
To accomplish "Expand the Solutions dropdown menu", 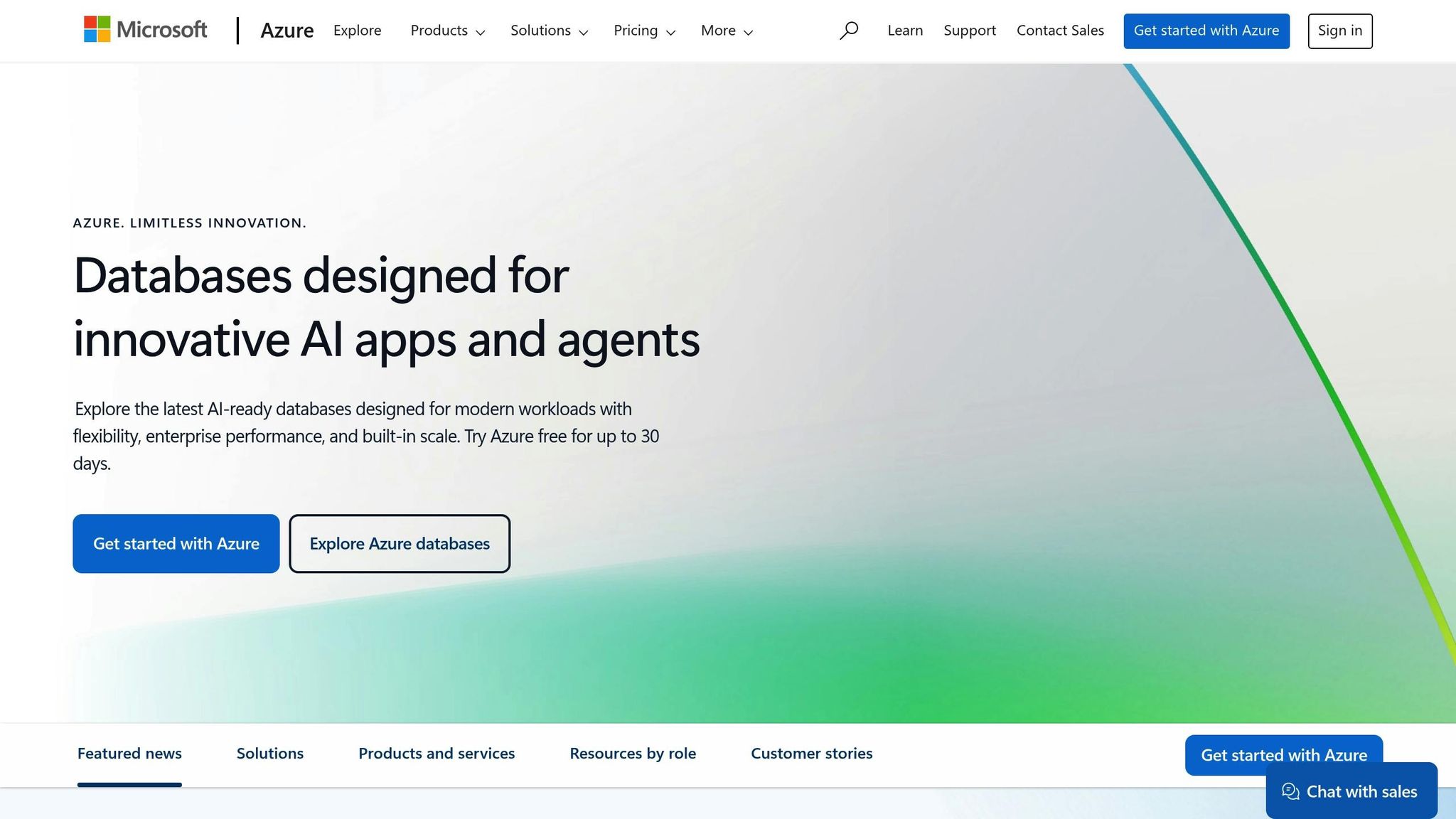I will [549, 31].
